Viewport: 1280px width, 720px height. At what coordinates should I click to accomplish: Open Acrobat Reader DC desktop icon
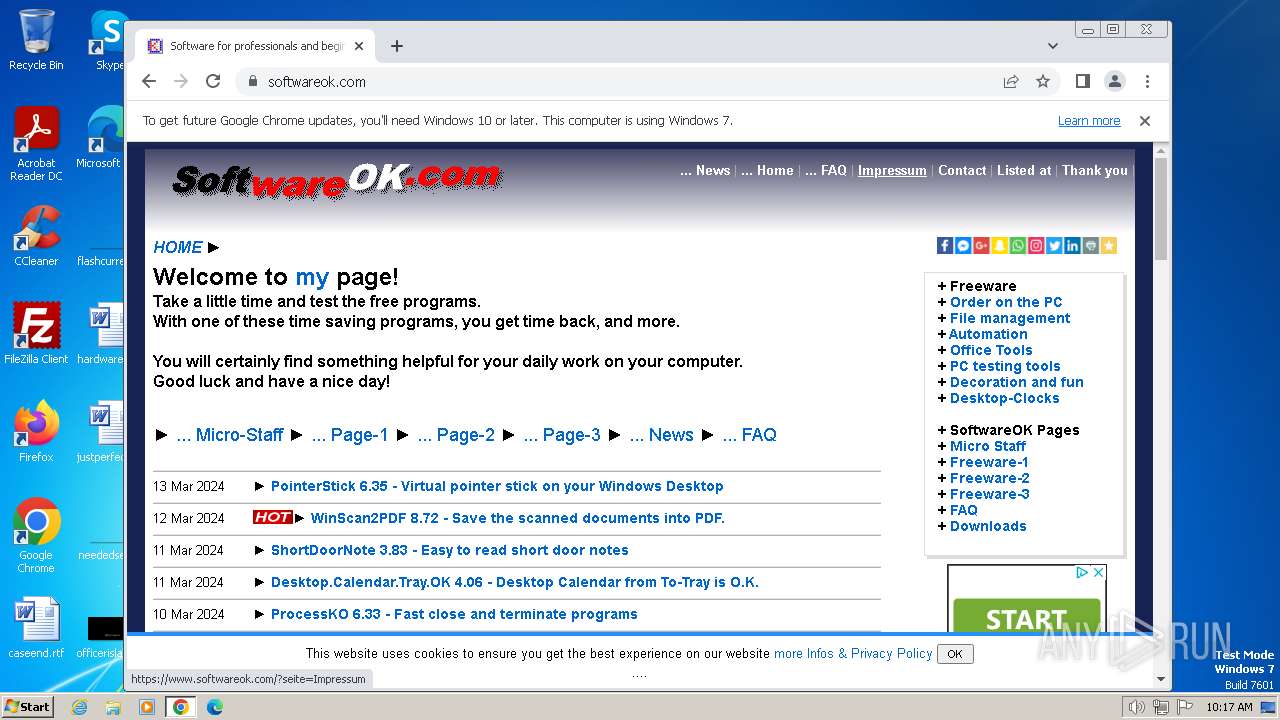point(36,144)
